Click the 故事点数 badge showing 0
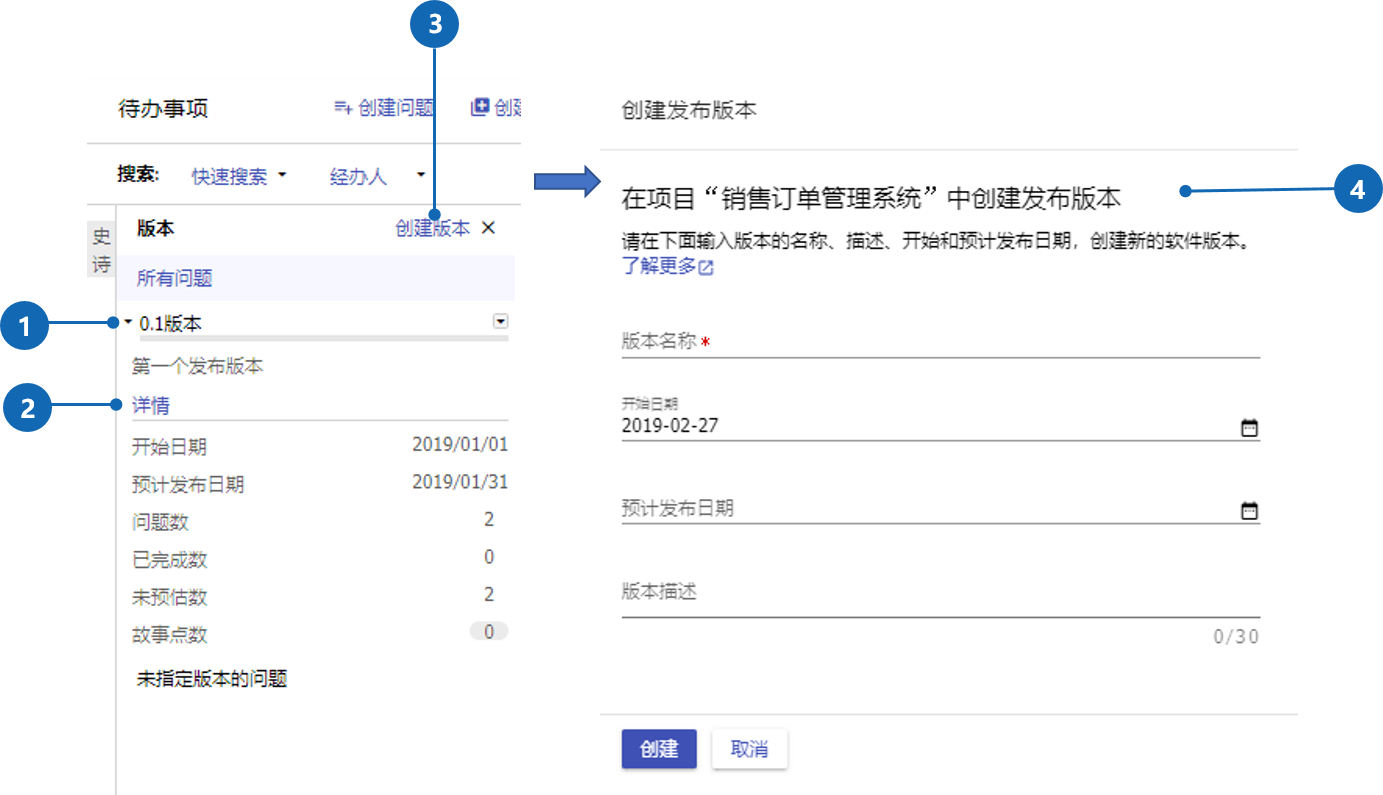The width and height of the screenshot is (1383, 795). 489,632
